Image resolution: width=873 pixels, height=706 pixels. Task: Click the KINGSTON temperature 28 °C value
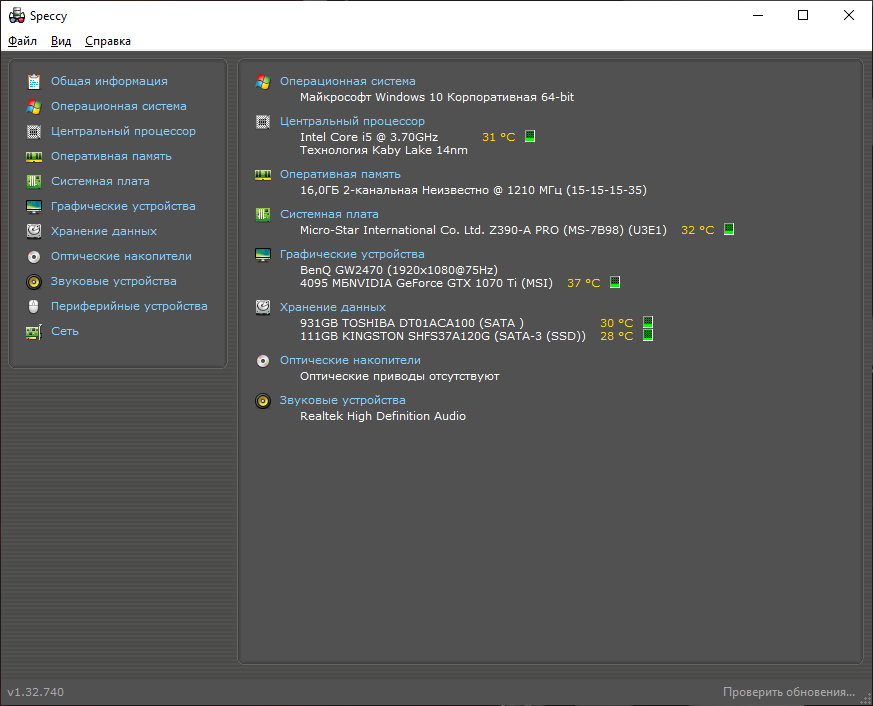pyautogui.click(x=616, y=336)
